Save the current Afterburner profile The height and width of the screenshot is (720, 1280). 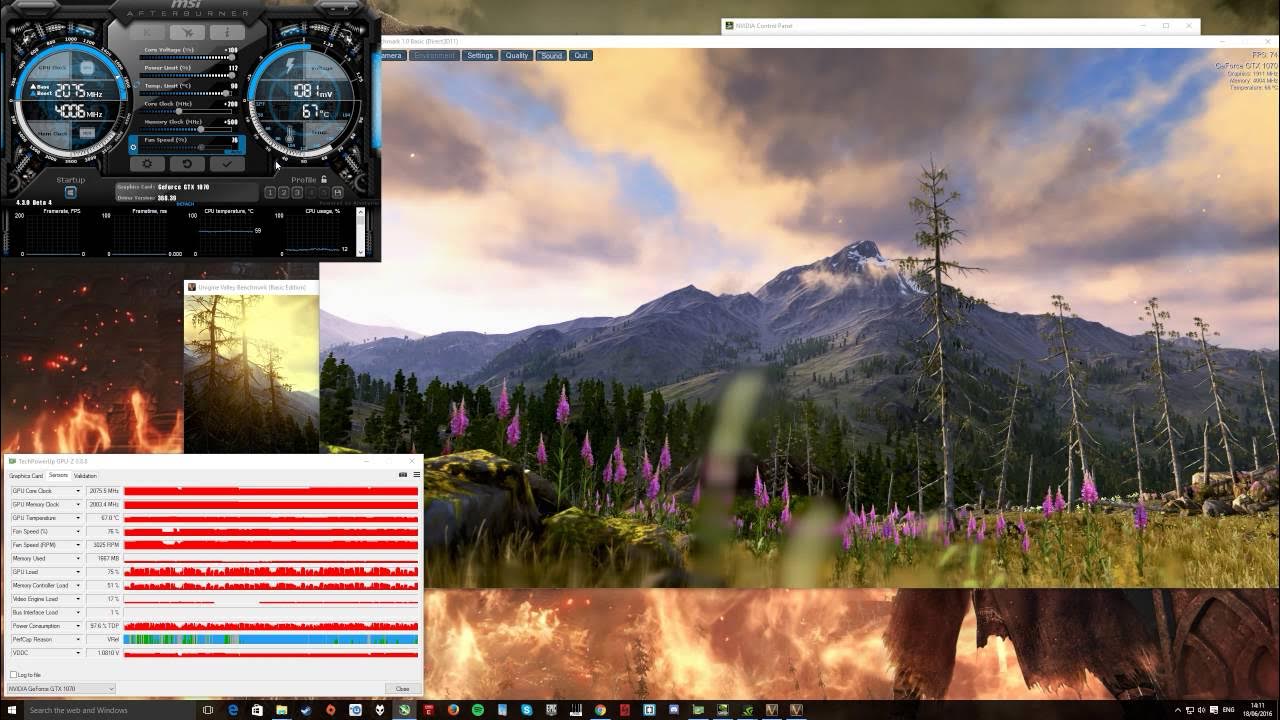click(x=337, y=193)
